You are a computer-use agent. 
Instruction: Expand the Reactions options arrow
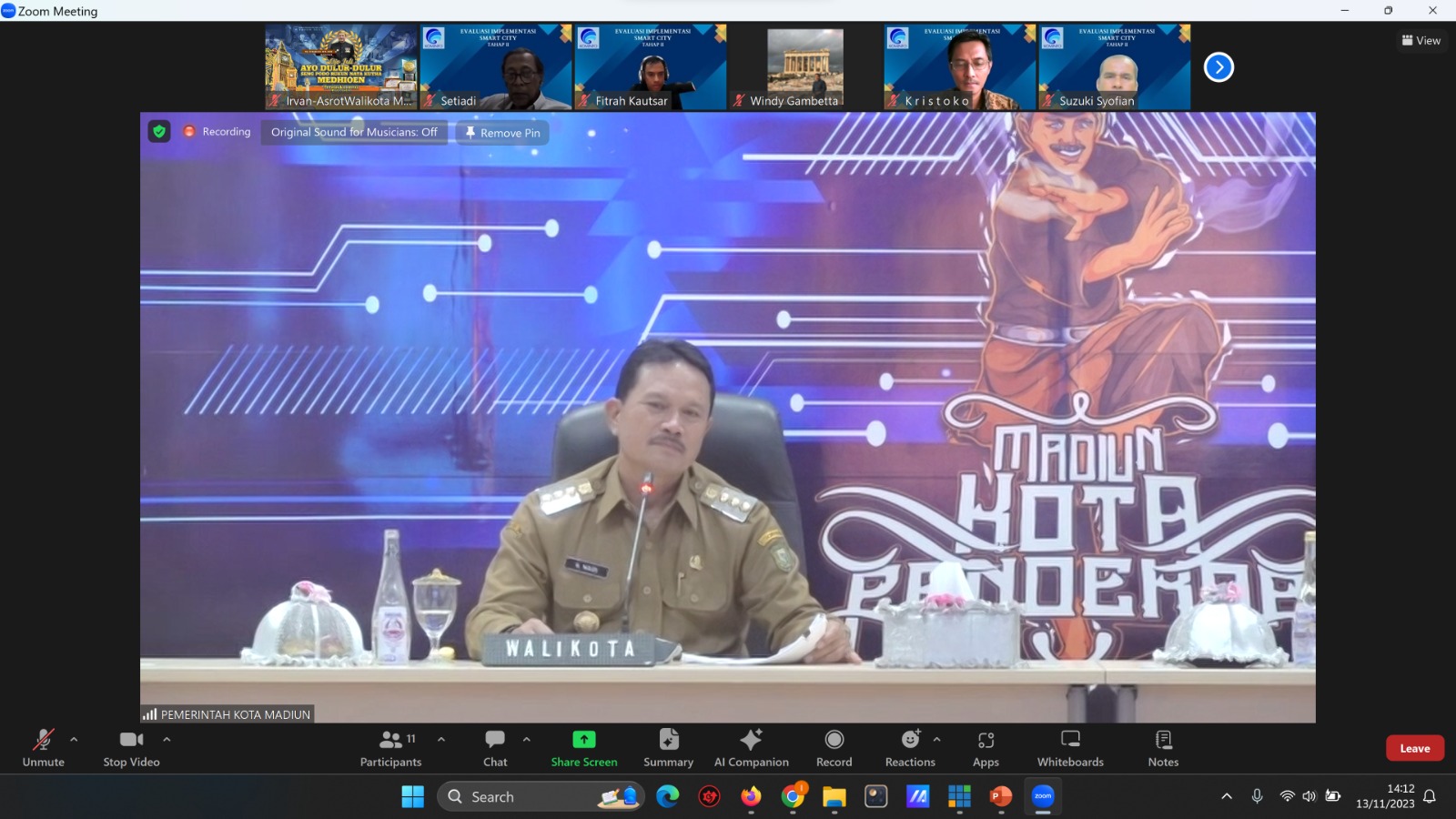[937, 740]
